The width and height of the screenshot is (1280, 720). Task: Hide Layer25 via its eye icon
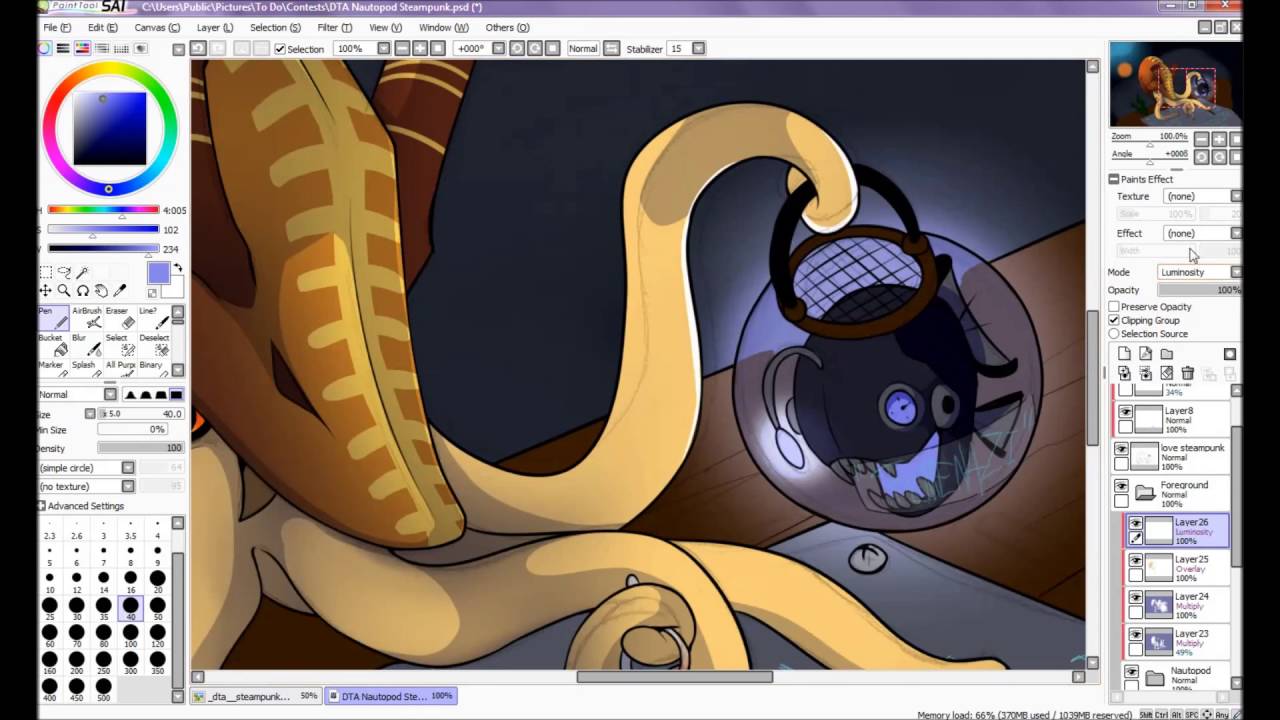coord(1136,561)
